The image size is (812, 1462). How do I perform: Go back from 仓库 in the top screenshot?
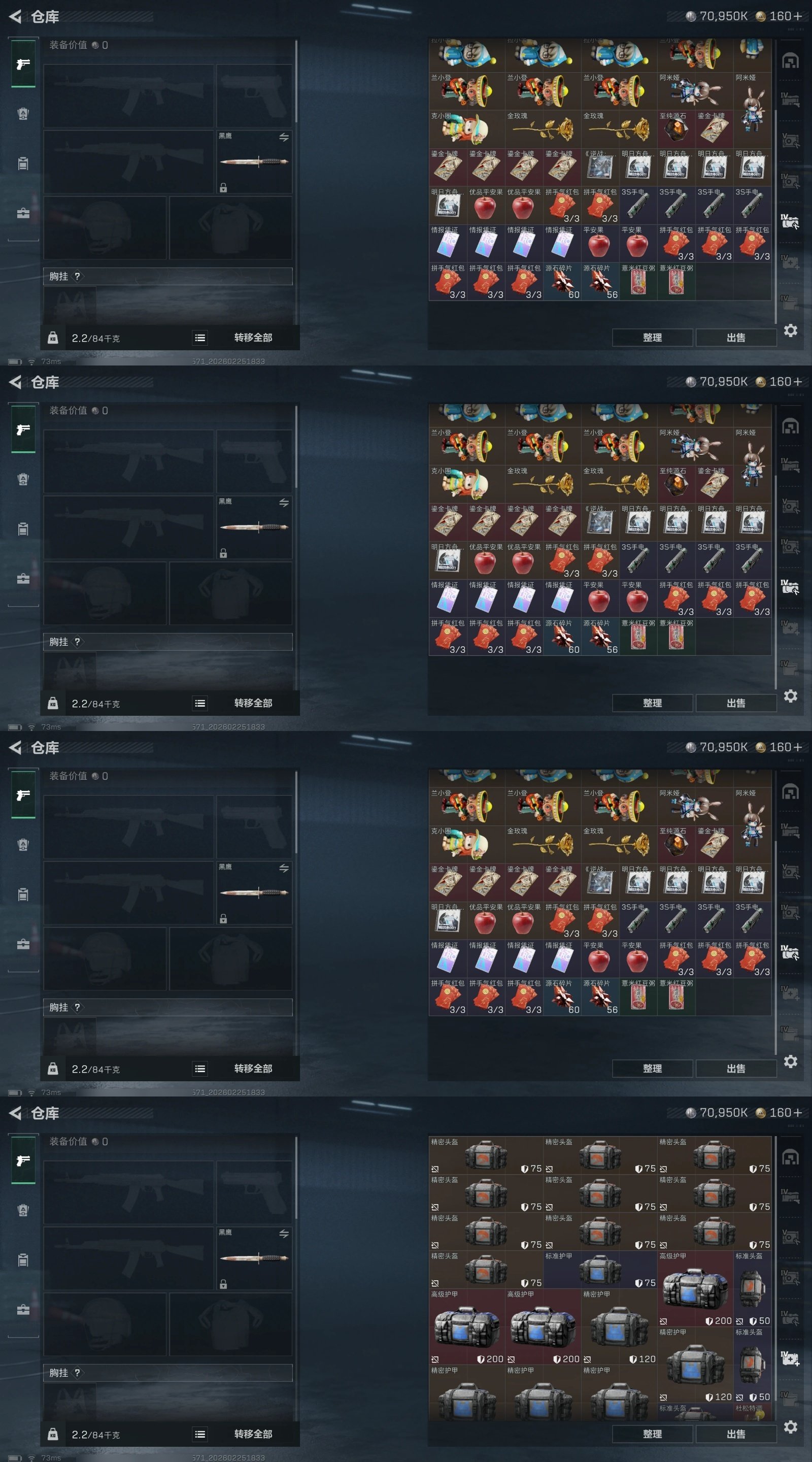(15, 16)
